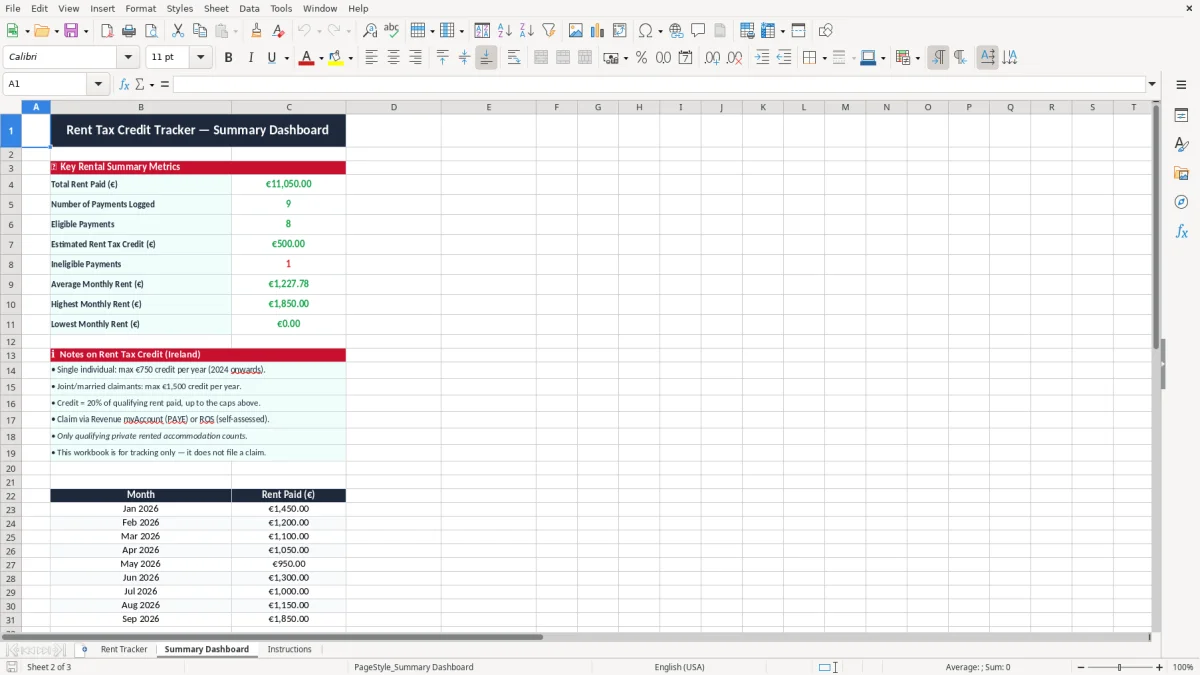Image resolution: width=1200 pixels, height=675 pixels.
Task: Toggle Align Left
Action: 372,58
